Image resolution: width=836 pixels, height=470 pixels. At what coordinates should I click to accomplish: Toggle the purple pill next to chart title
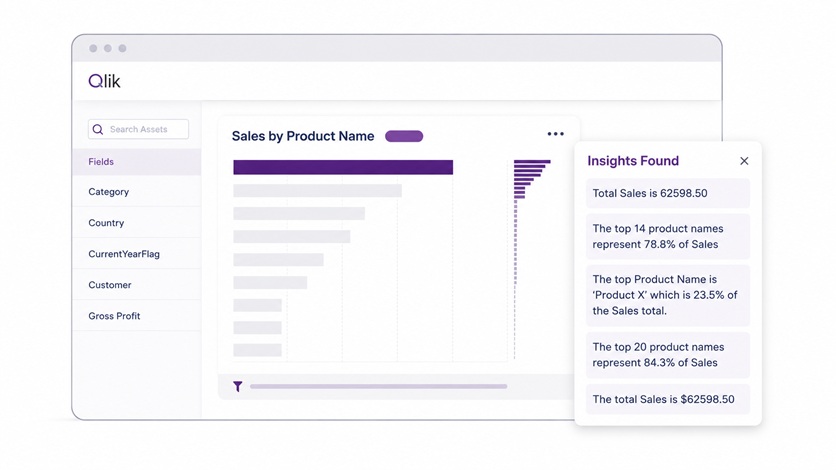coord(404,136)
